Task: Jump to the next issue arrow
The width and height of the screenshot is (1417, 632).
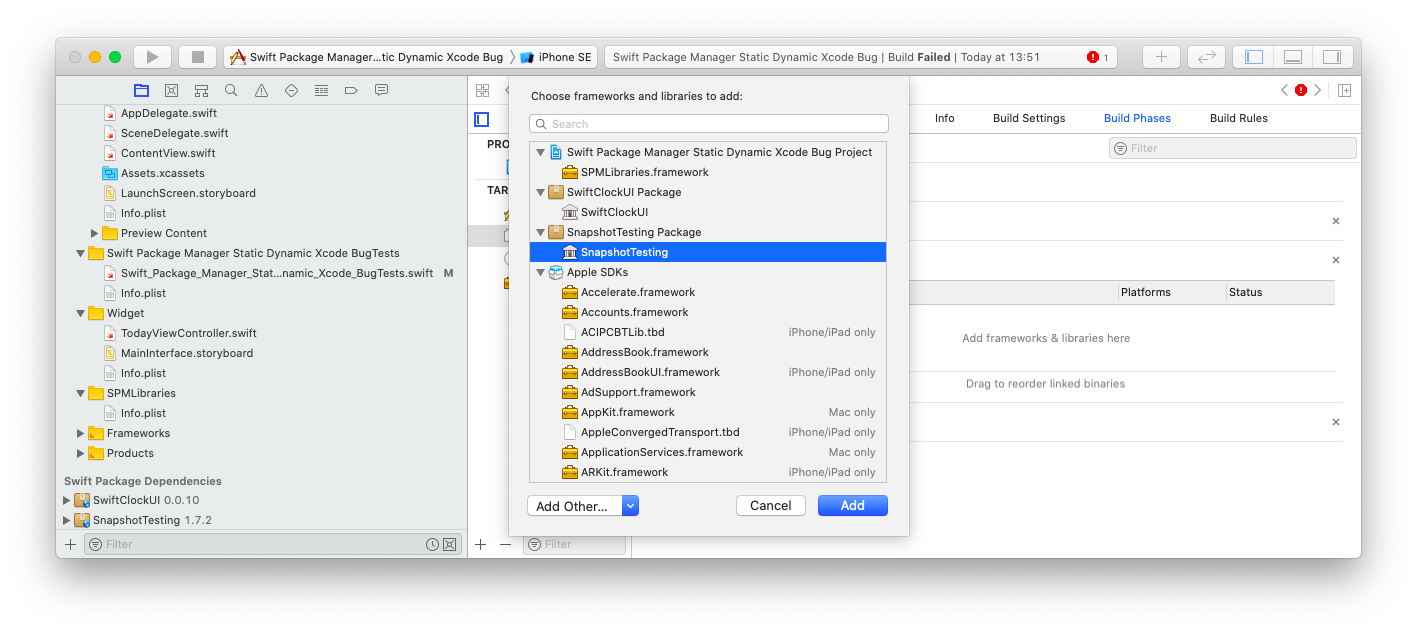Action: coord(1317,90)
